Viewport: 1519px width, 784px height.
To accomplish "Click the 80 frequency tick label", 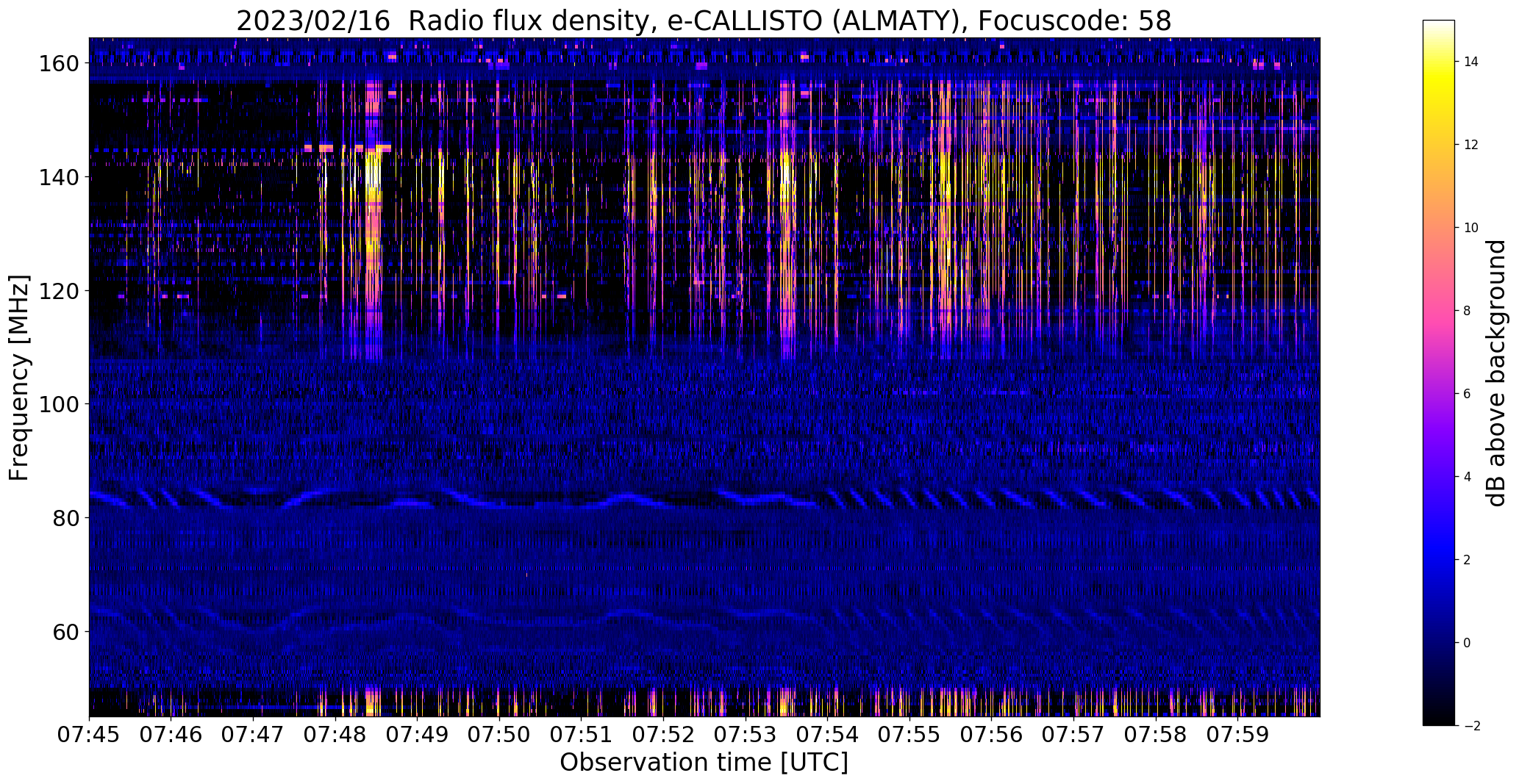I will (66, 518).
